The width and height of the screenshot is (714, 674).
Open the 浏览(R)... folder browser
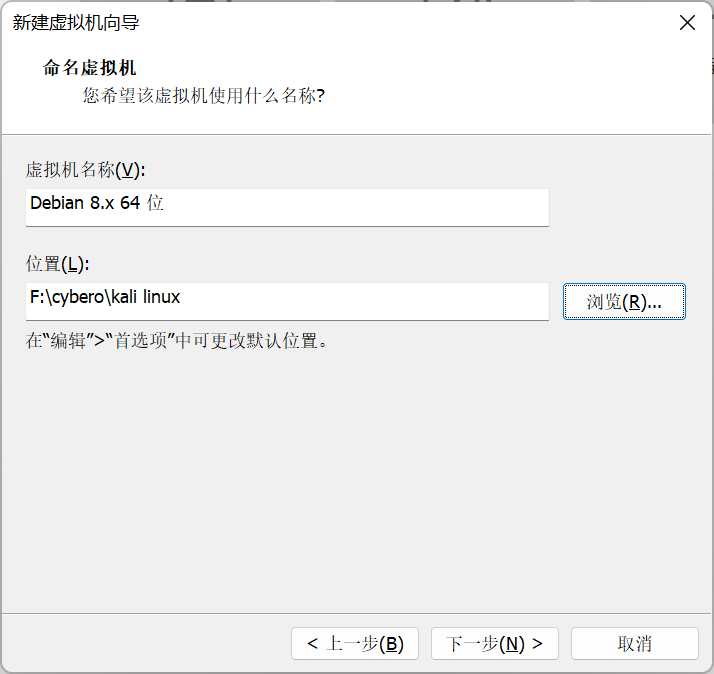pos(624,301)
